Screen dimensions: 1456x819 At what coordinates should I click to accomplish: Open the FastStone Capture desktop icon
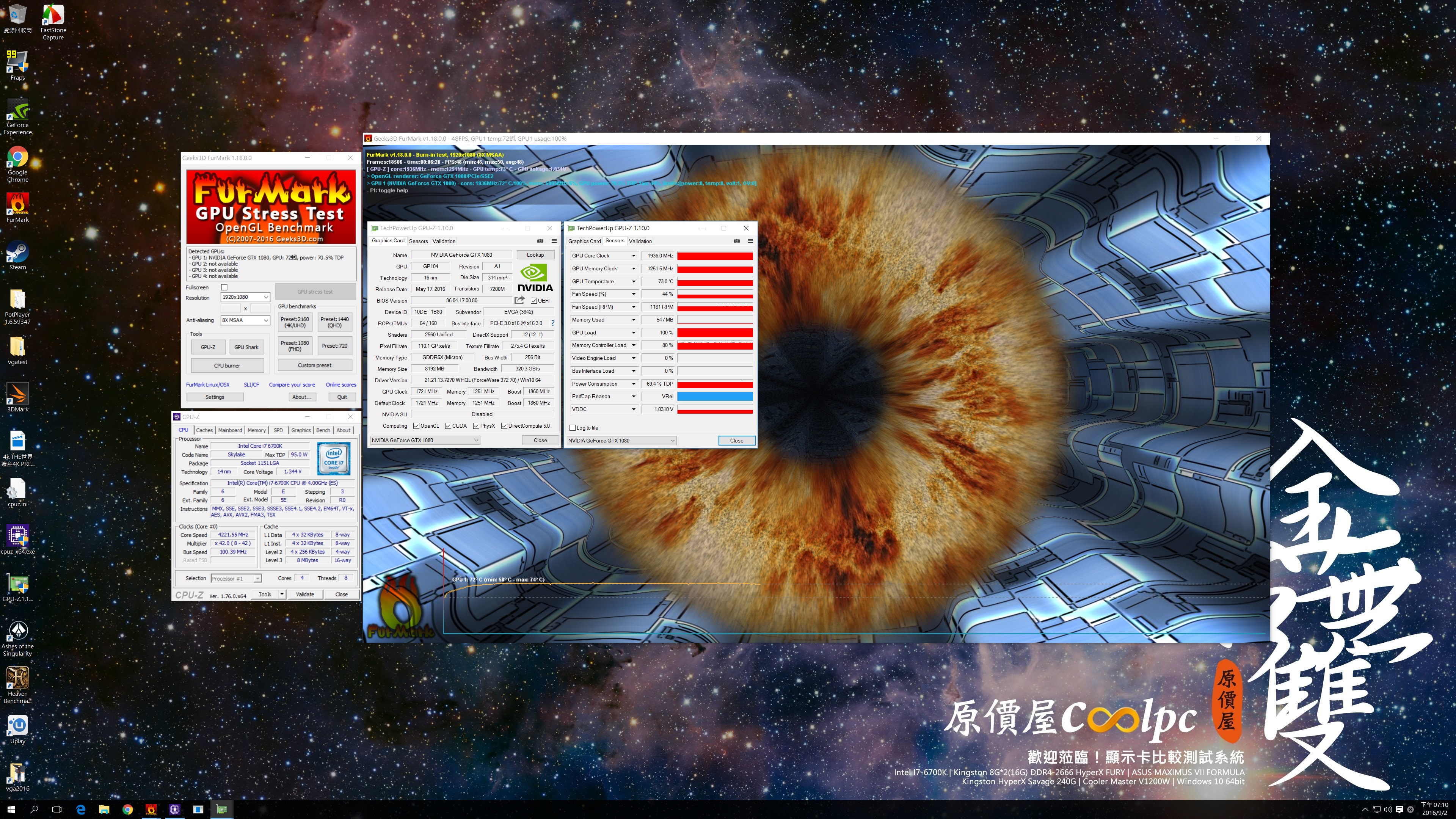(x=53, y=22)
